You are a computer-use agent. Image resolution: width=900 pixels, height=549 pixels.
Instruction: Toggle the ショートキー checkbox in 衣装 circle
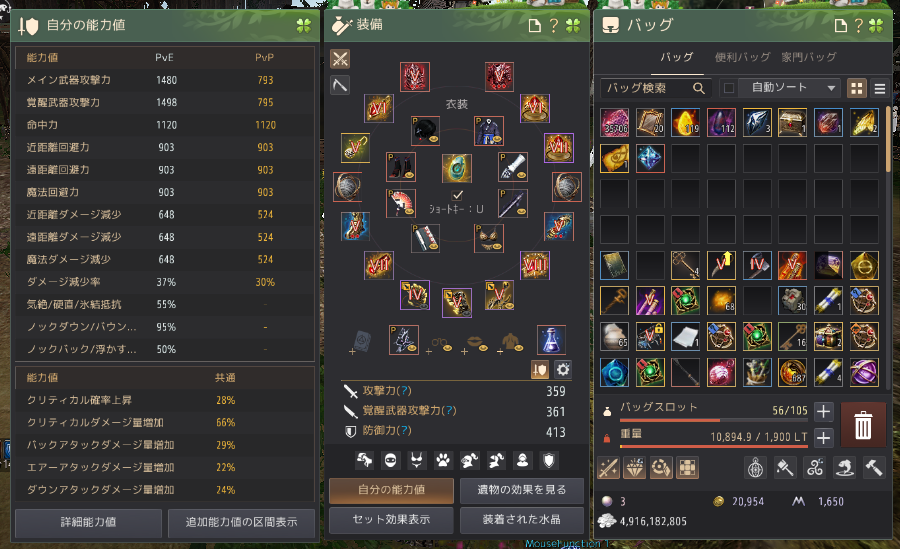click(x=457, y=195)
